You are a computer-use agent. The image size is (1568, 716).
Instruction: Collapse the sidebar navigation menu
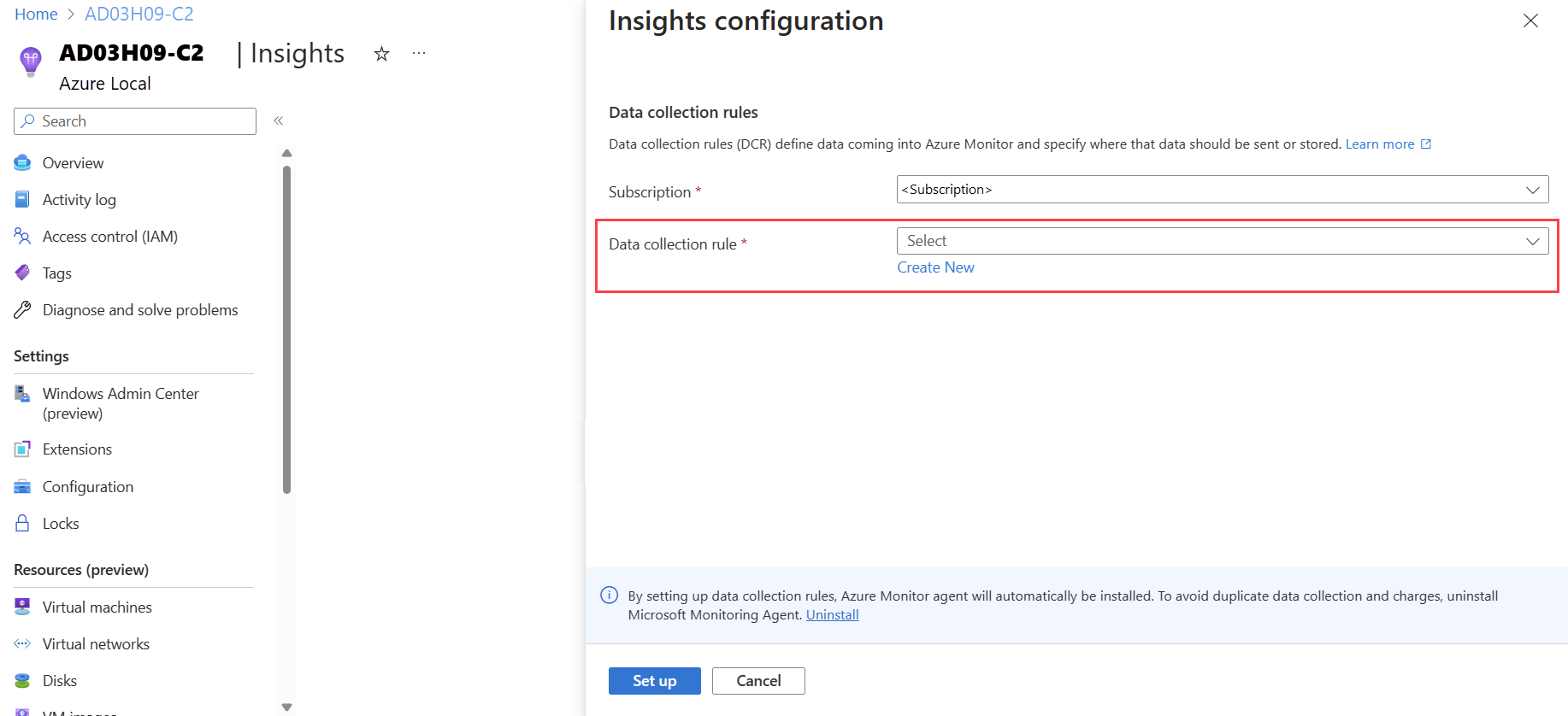point(279,121)
